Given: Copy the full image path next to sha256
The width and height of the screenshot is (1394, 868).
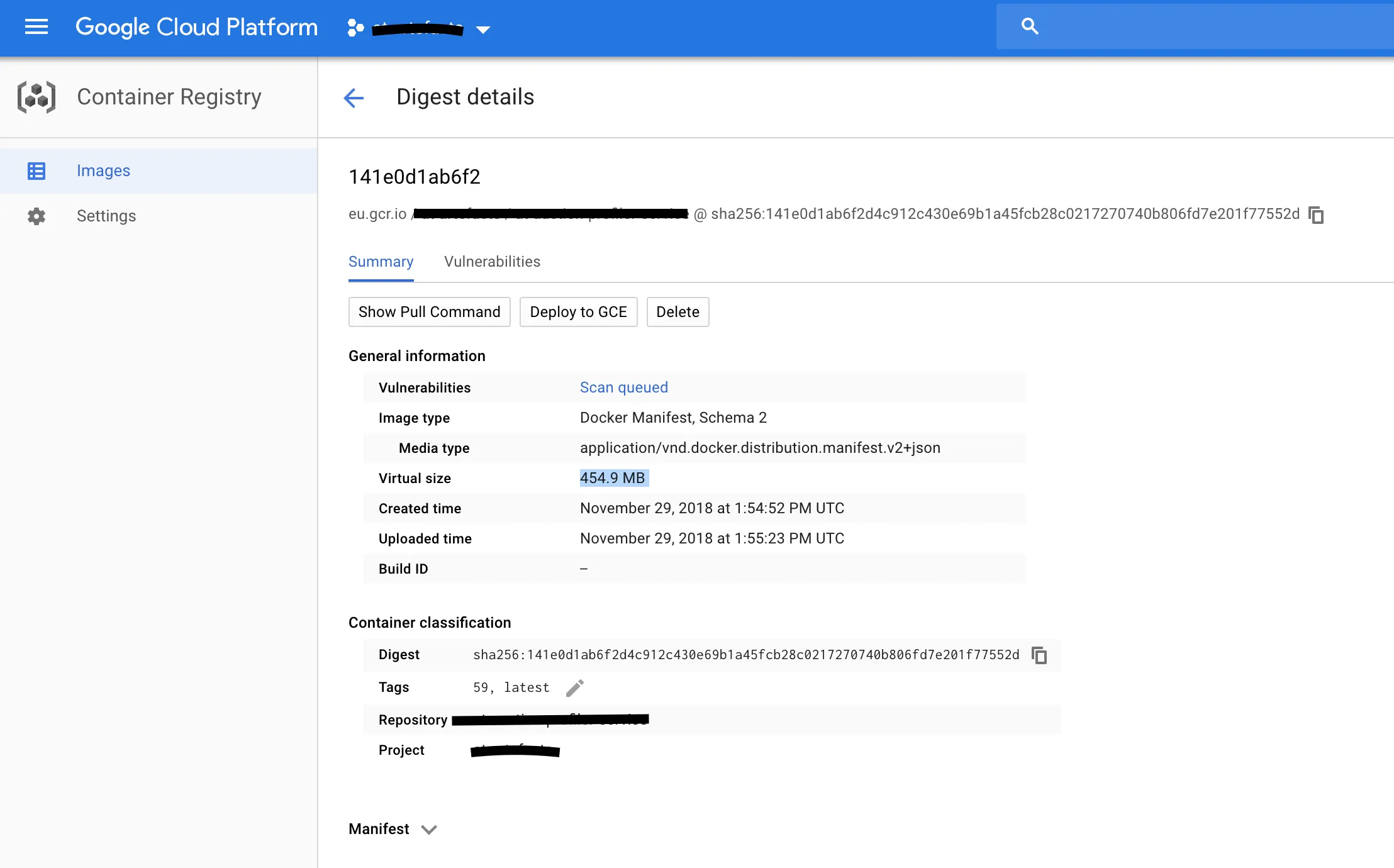Looking at the screenshot, I should [1316, 215].
